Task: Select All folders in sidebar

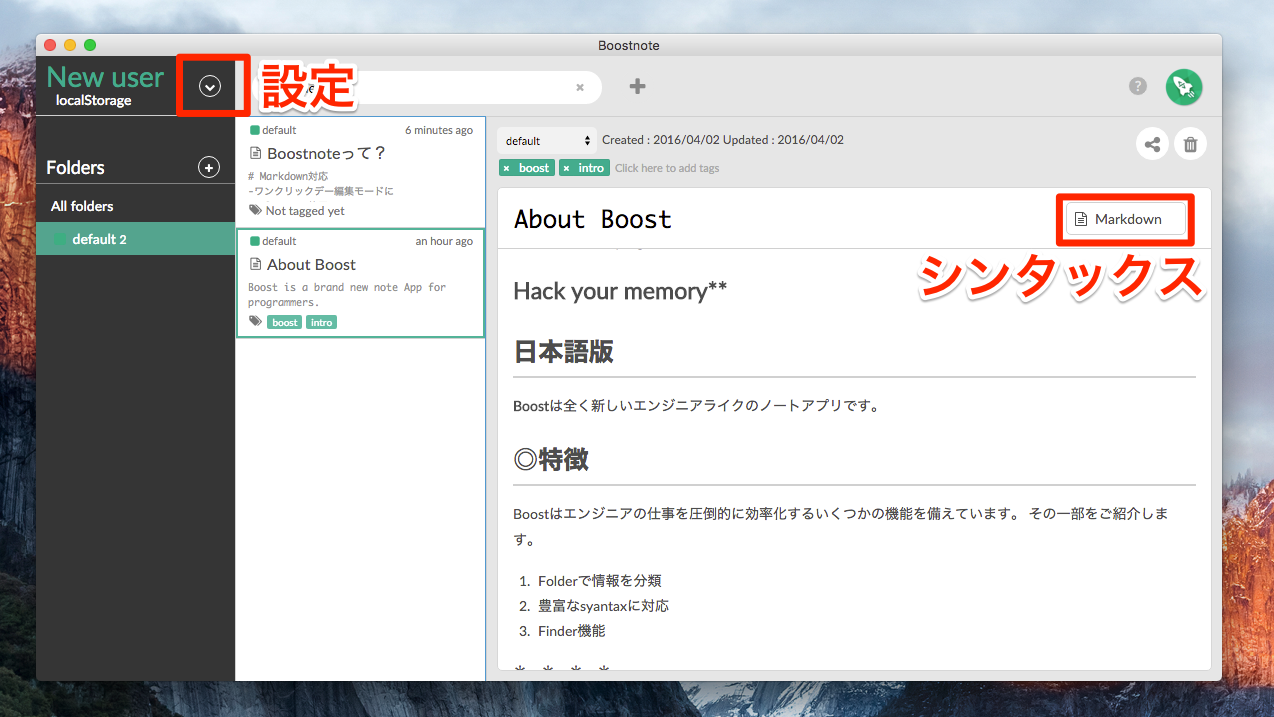Action: pos(82,206)
